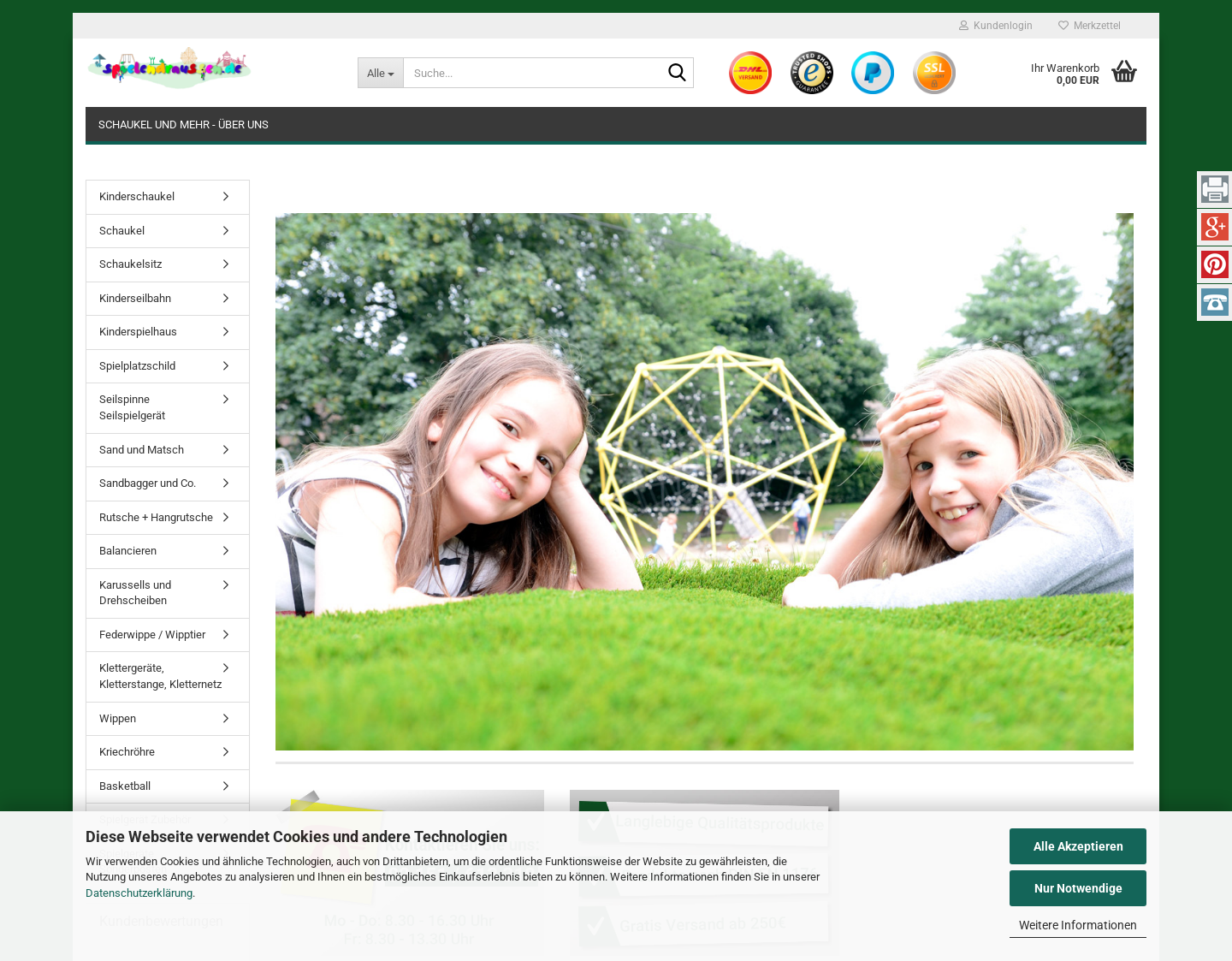
Task: Click the Schaukelsitz category label
Action: click(131, 264)
